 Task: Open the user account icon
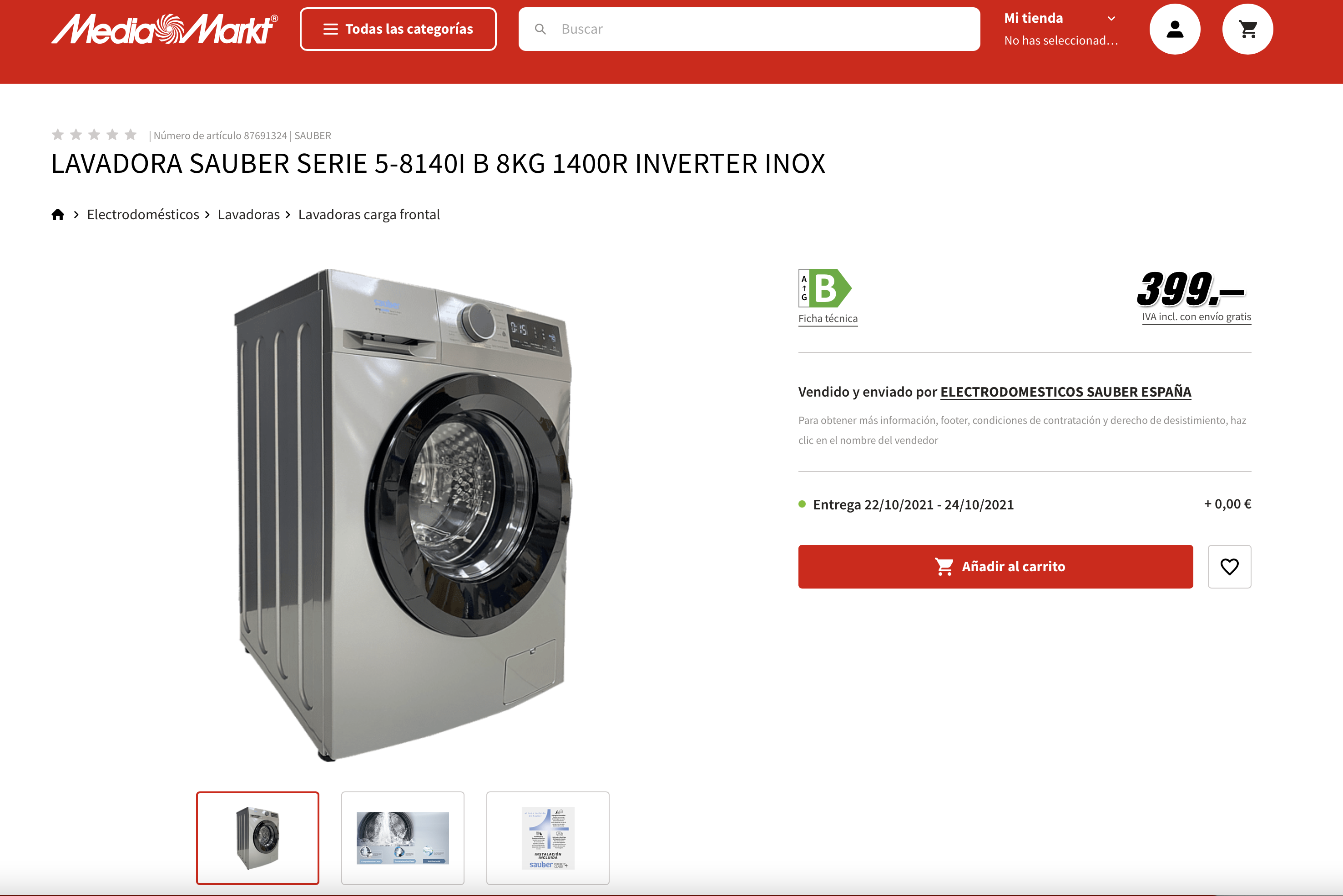tap(1174, 29)
